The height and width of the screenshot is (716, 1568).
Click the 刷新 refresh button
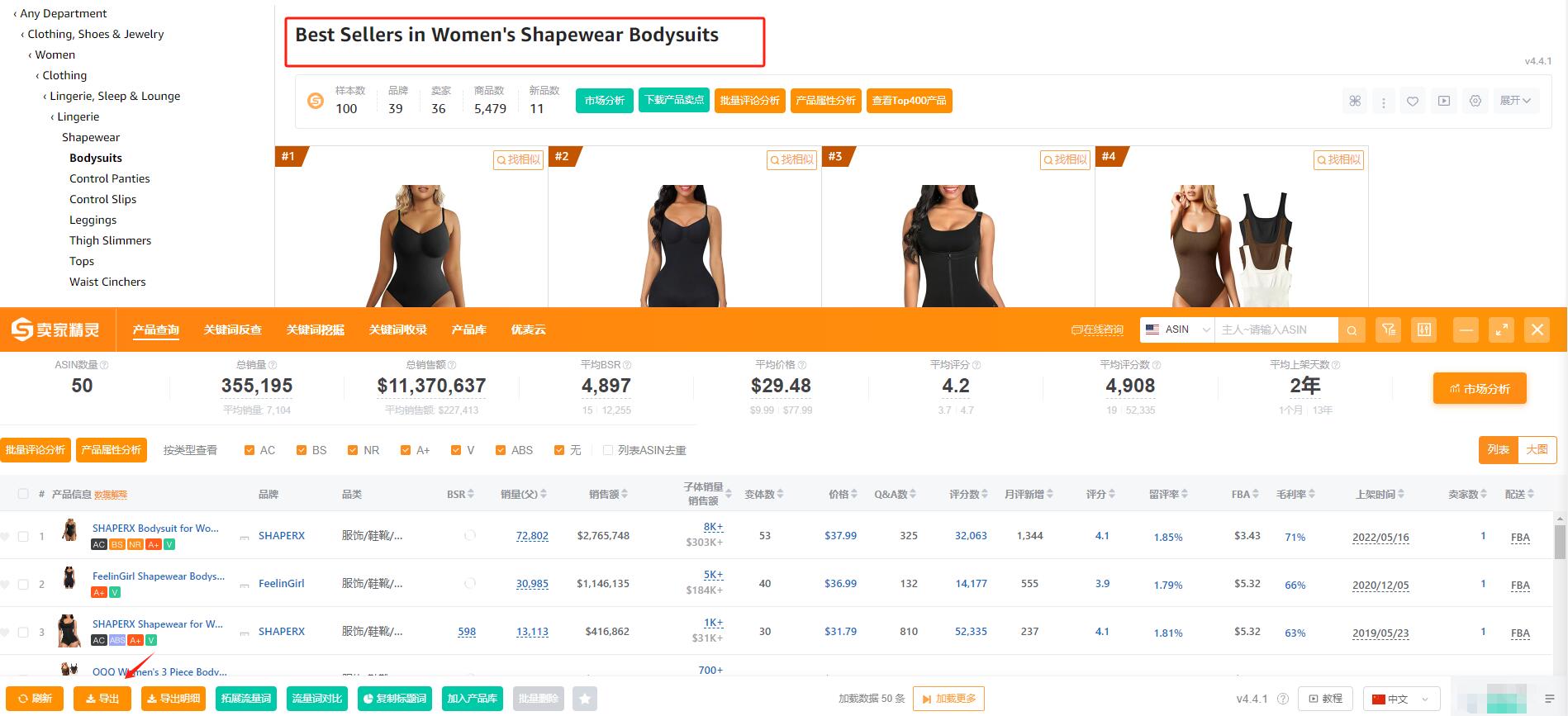35,699
